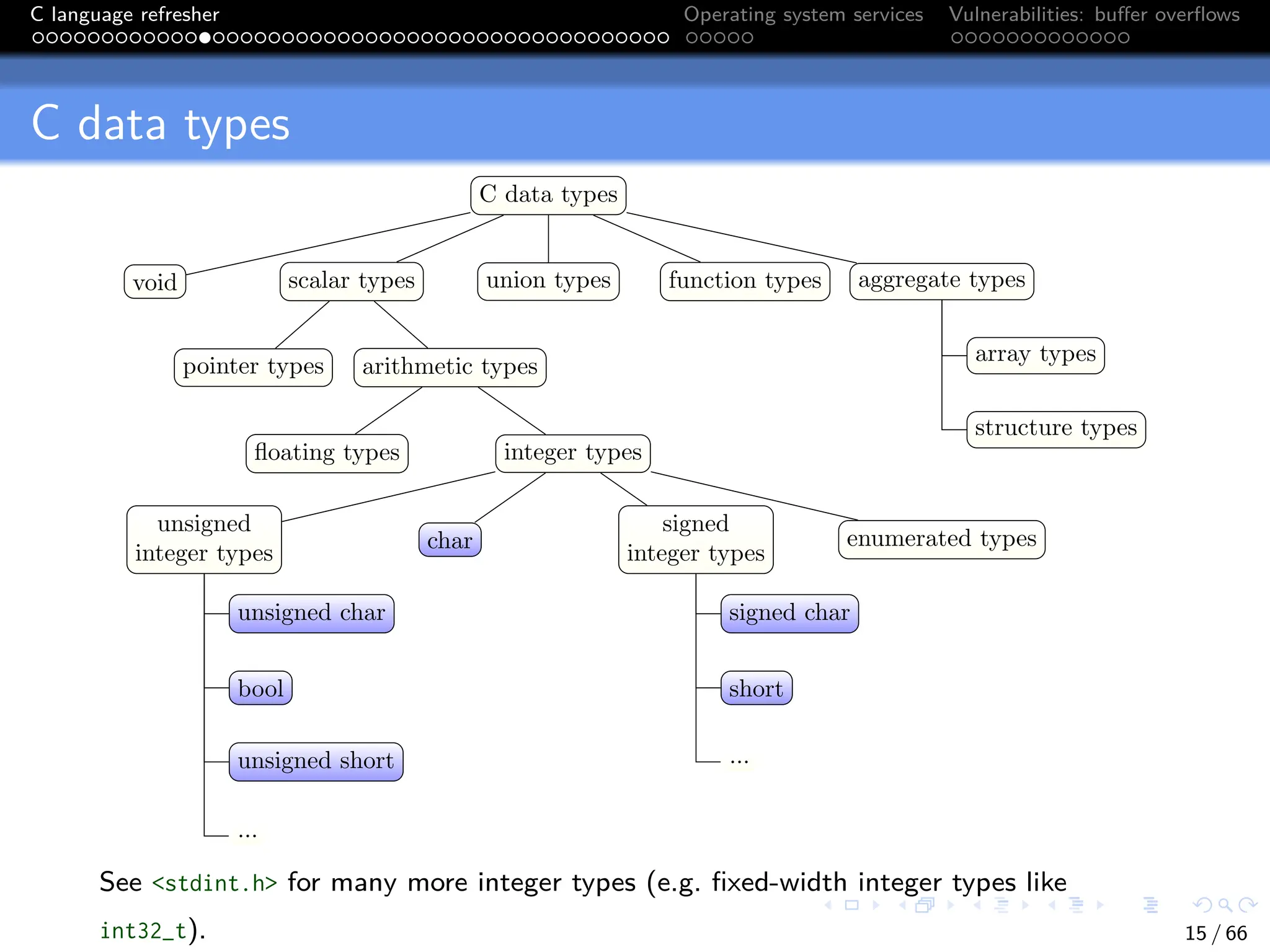The height and width of the screenshot is (952, 1270).
Task: Select first dot under Vulnerabilities: buffer overflows
Action: 957,38
